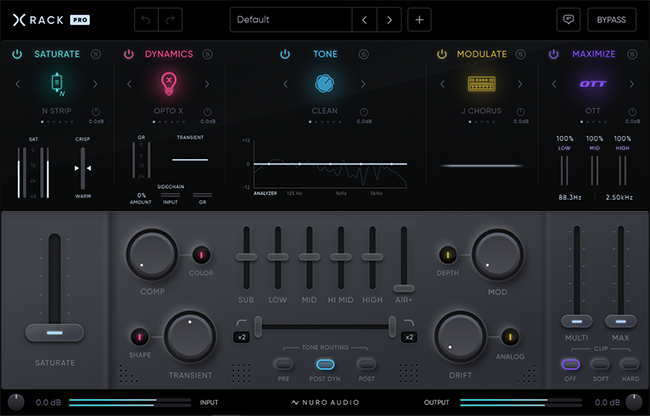Click the Sub band EQ slider
This screenshot has width=650, height=416.
click(x=246, y=257)
